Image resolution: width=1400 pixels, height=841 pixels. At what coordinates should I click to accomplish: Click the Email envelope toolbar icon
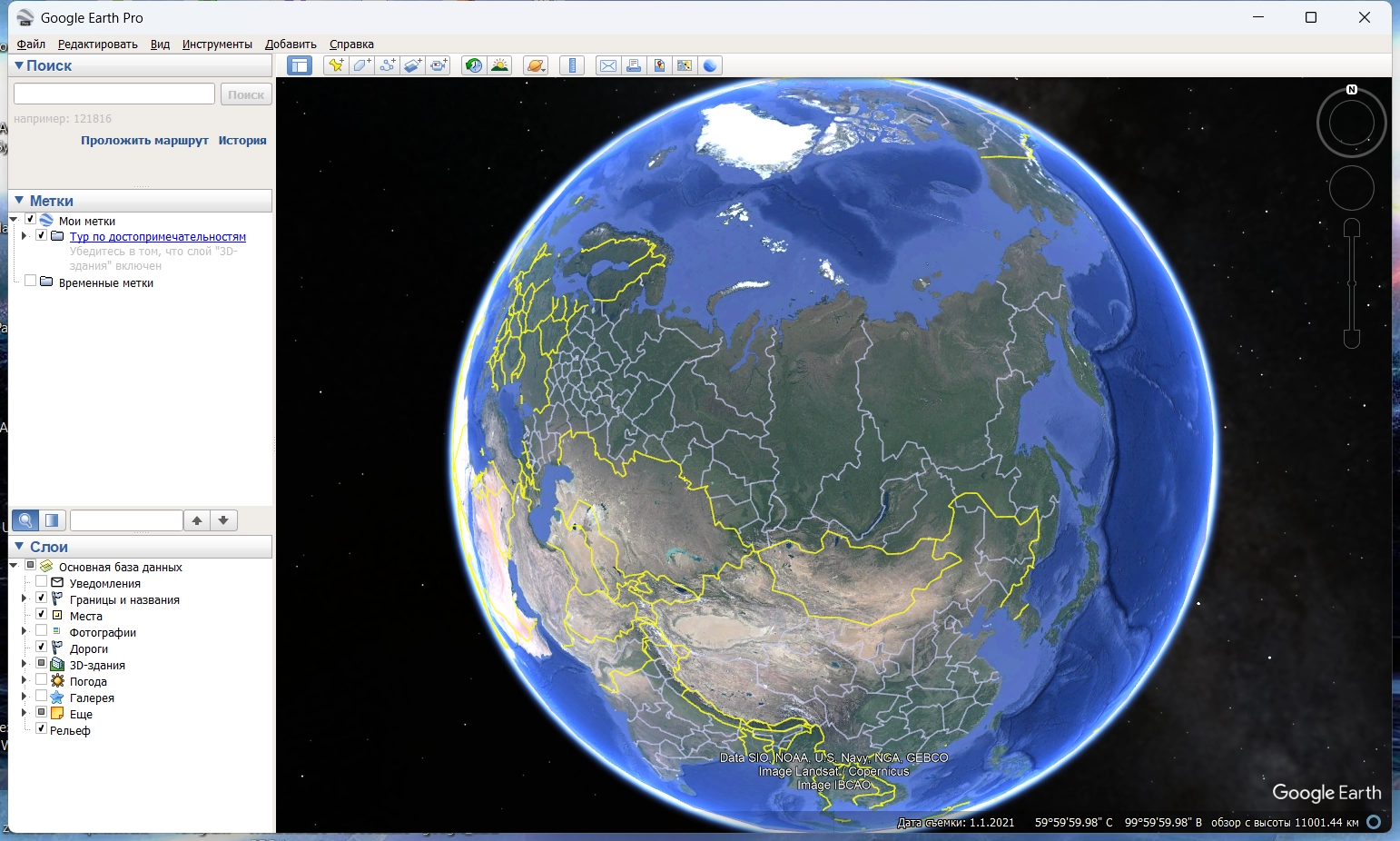[608, 65]
